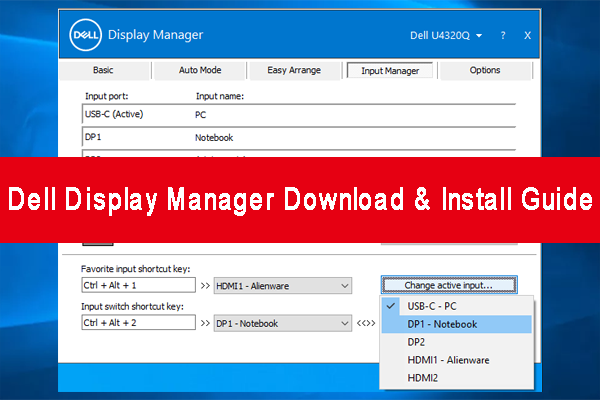Image resolution: width=600 pixels, height=400 pixels.
Task: Select HDMI1 - Alienware from the input menu
Action: [x=457, y=360]
